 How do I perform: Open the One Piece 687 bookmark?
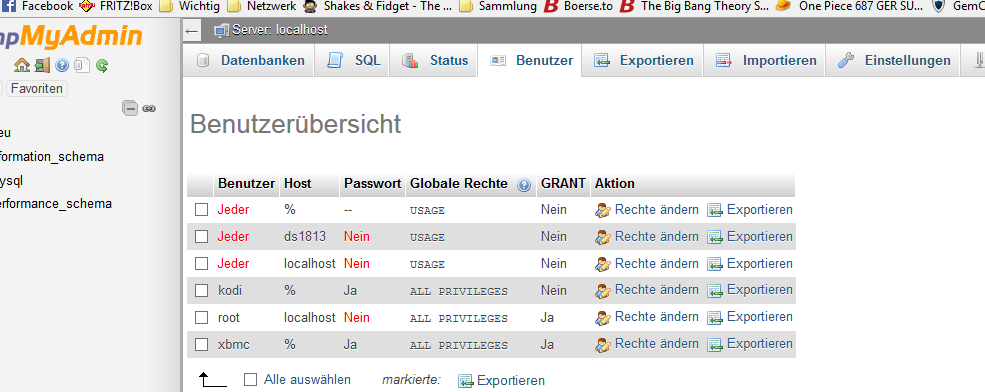click(849, 7)
